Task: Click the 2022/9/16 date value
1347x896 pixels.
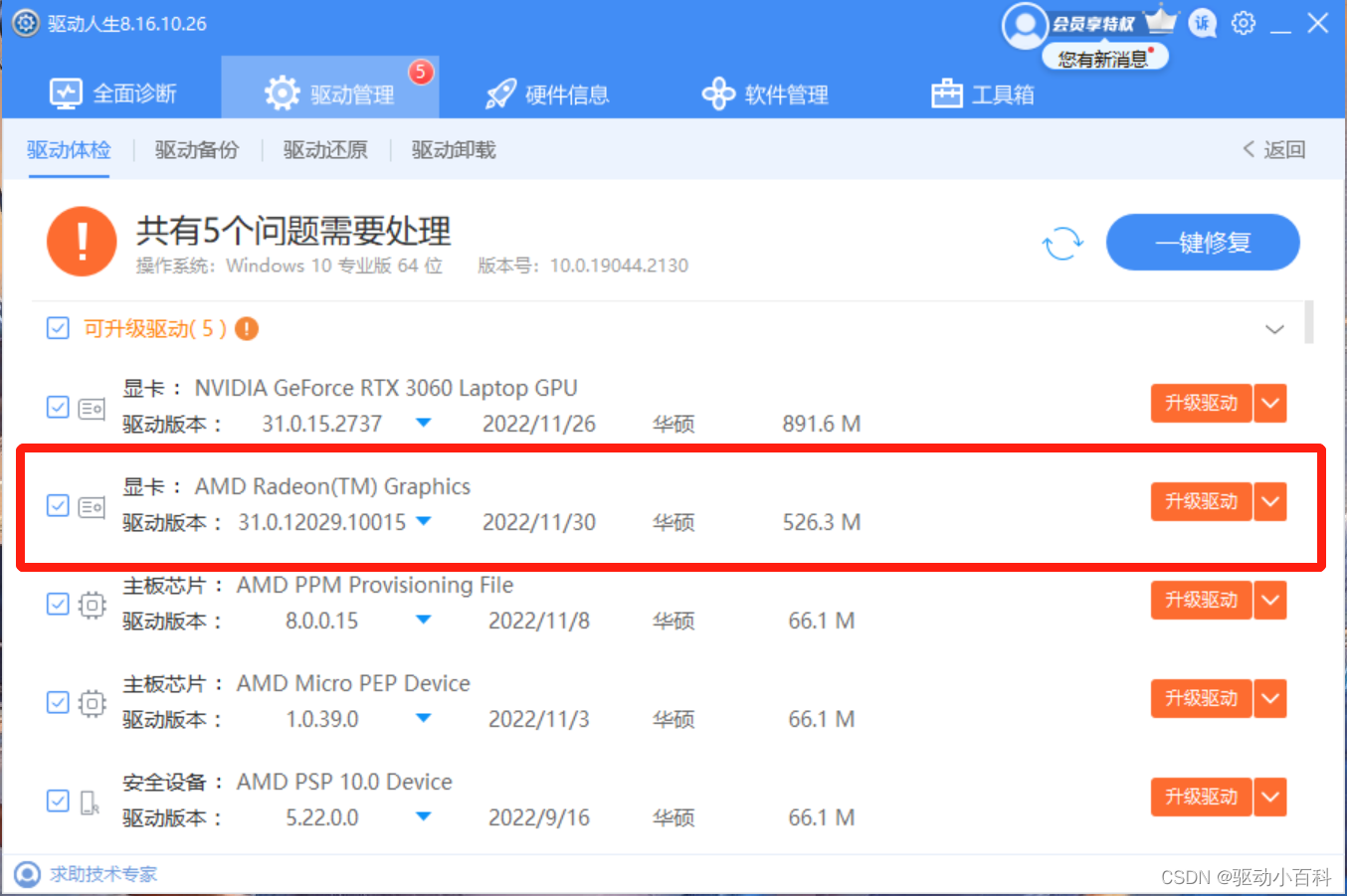Action: point(539,817)
